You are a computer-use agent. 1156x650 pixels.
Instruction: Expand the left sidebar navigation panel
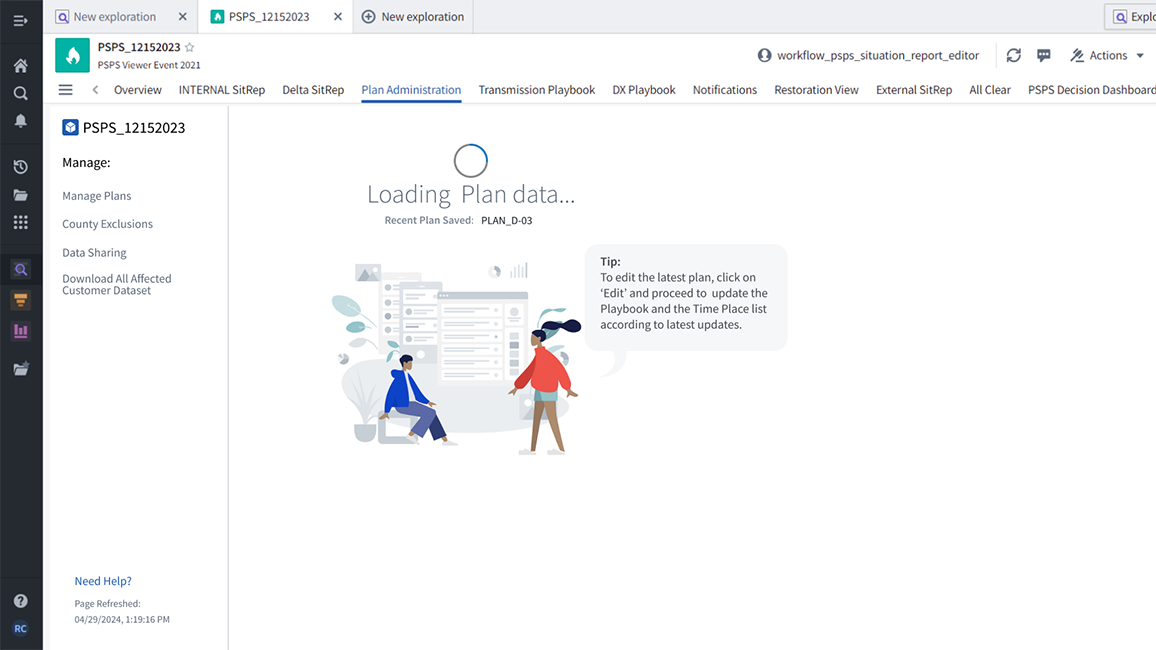(x=20, y=20)
